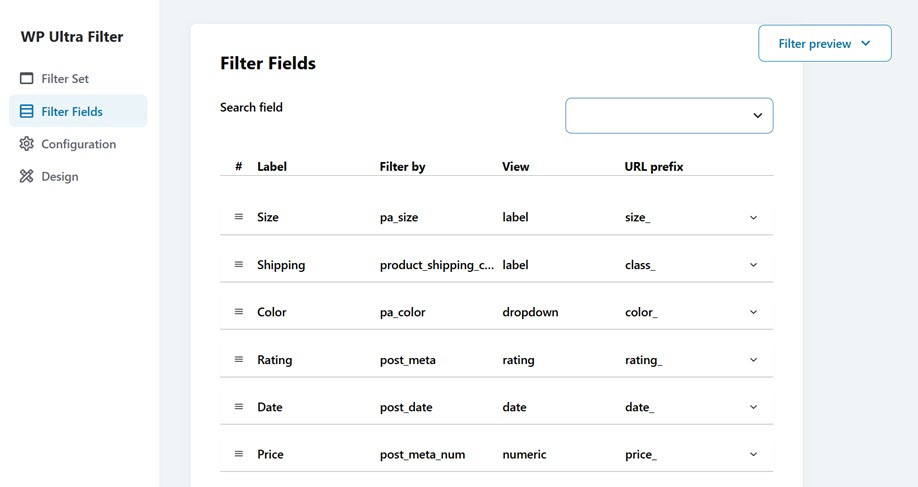Screen dimensions: 918x487
Task: Click the Shipping row drag handle
Action: (239, 265)
